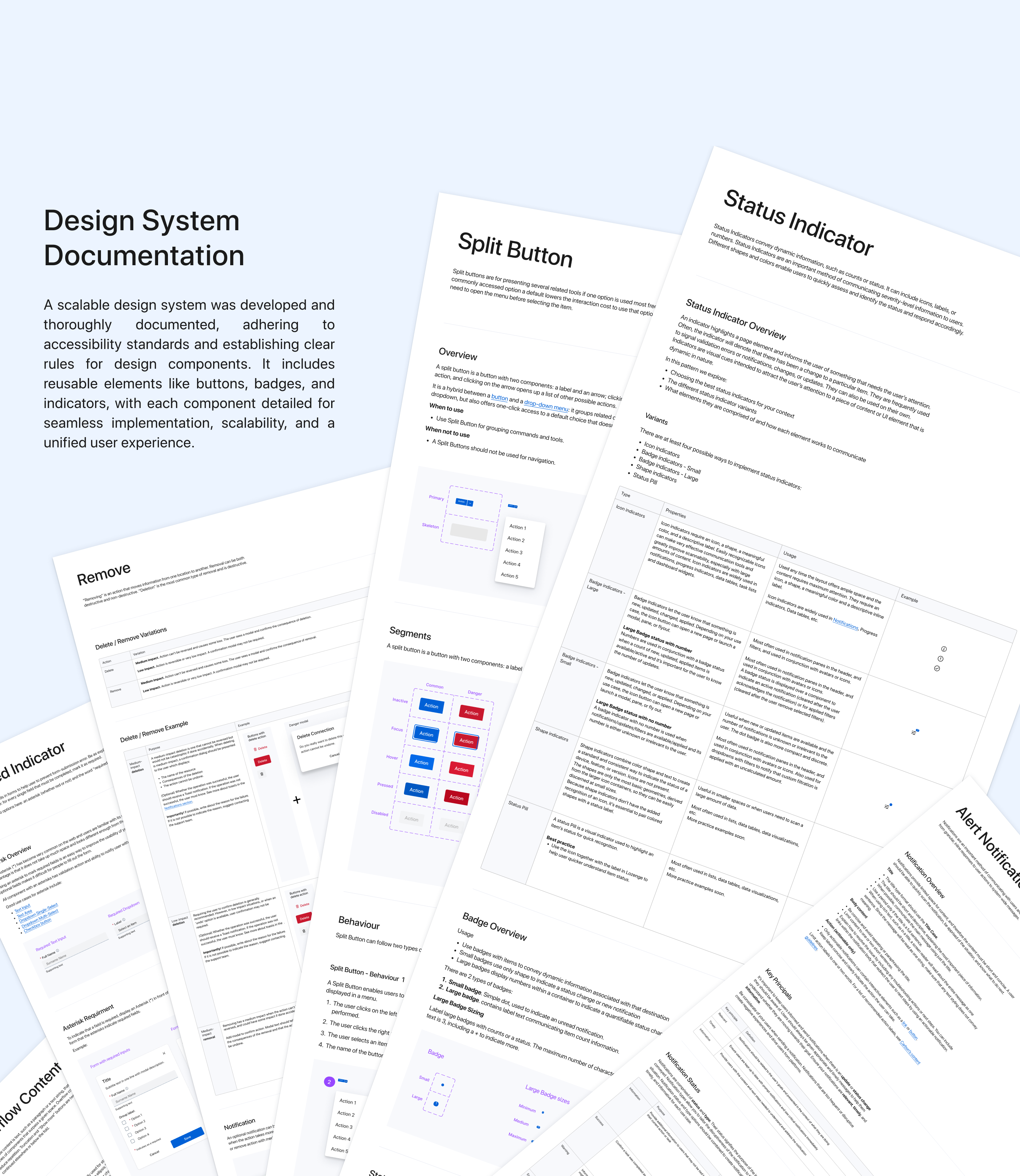The height and width of the screenshot is (1176, 1020).
Task: Click the Pressed Common Action button
Action: click(x=416, y=791)
